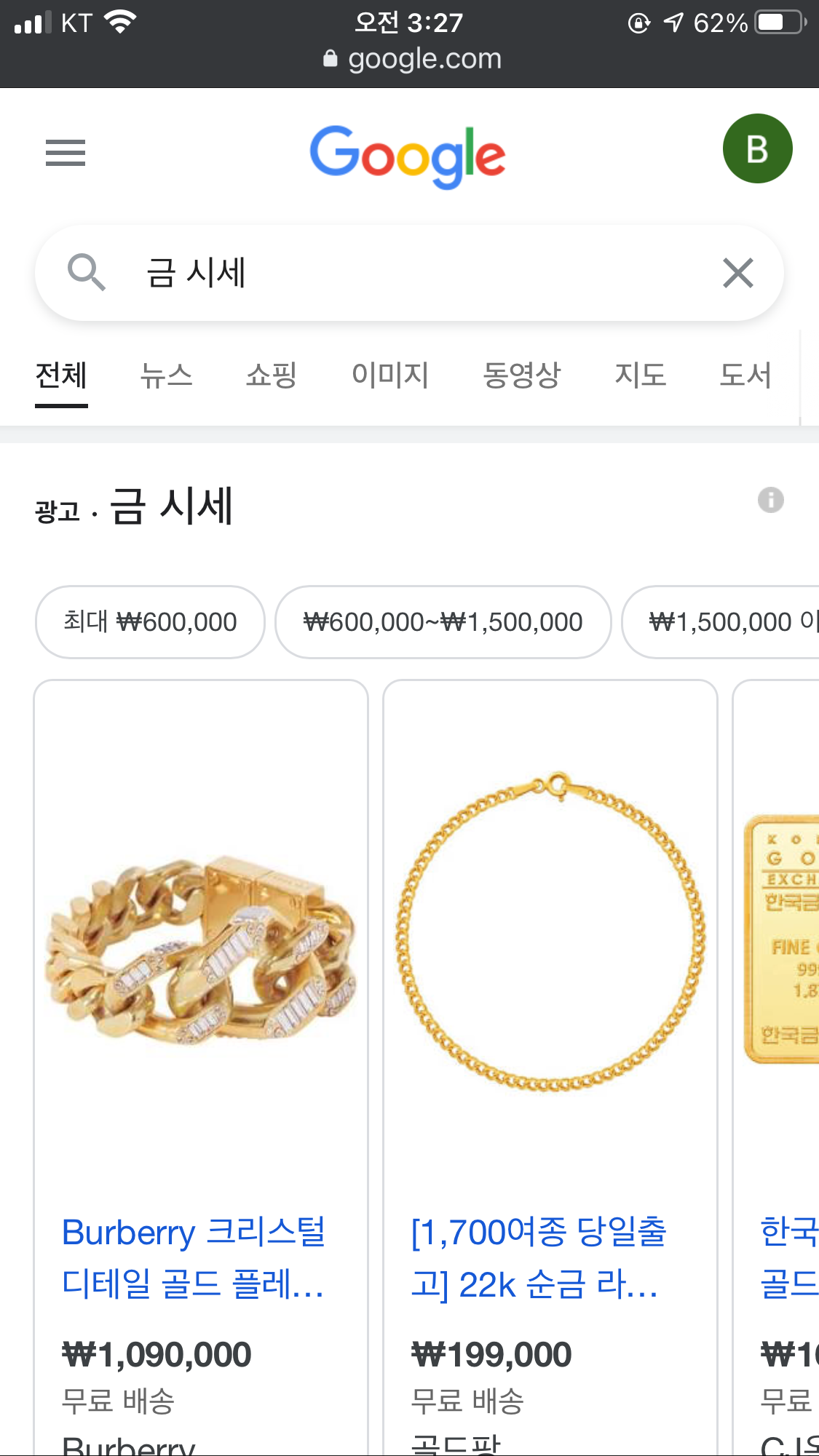This screenshot has width=819, height=1456.
Task: Open the ad info icon
Action: tap(770, 500)
